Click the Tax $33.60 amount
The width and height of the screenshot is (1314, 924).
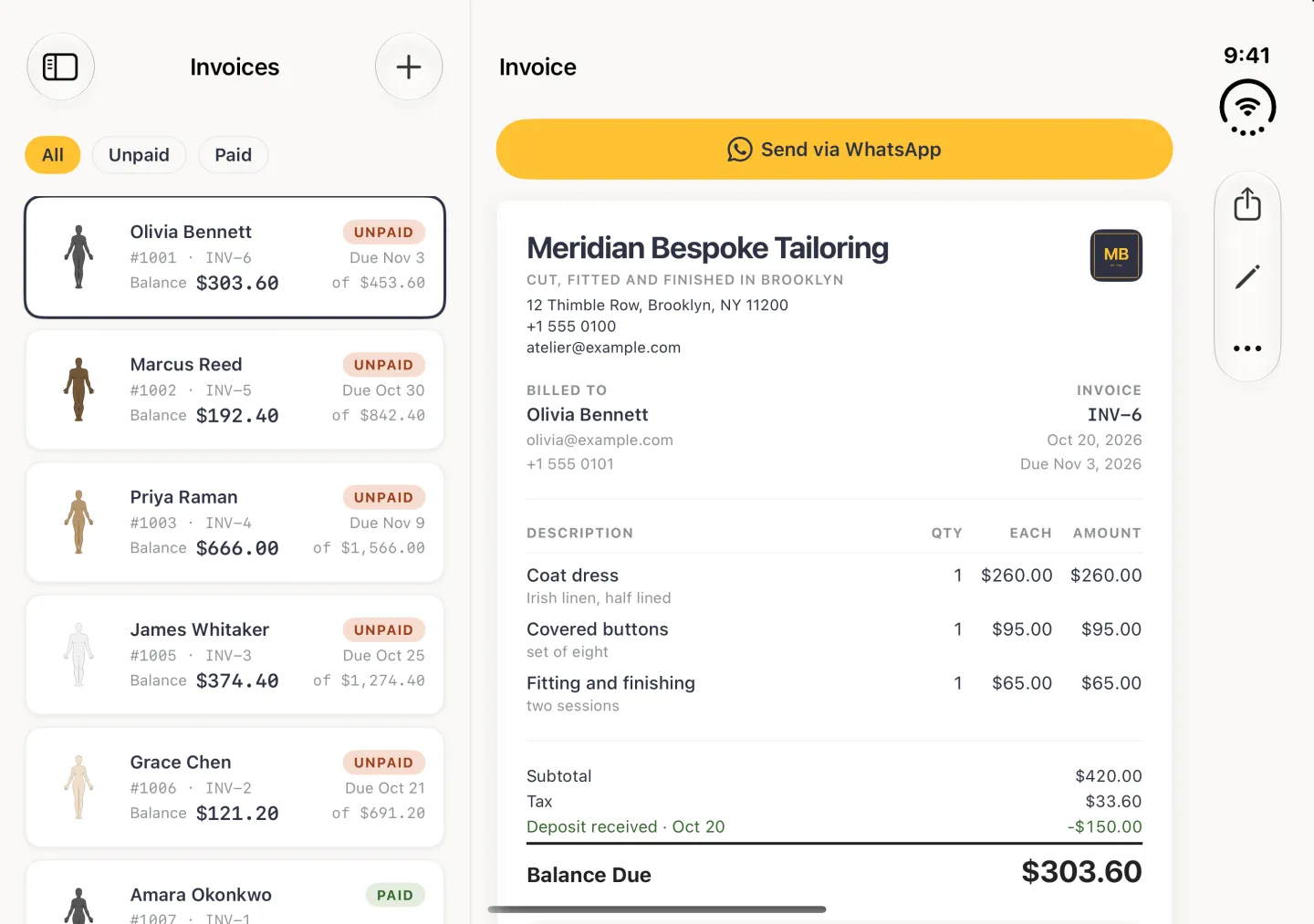(x=1113, y=802)
